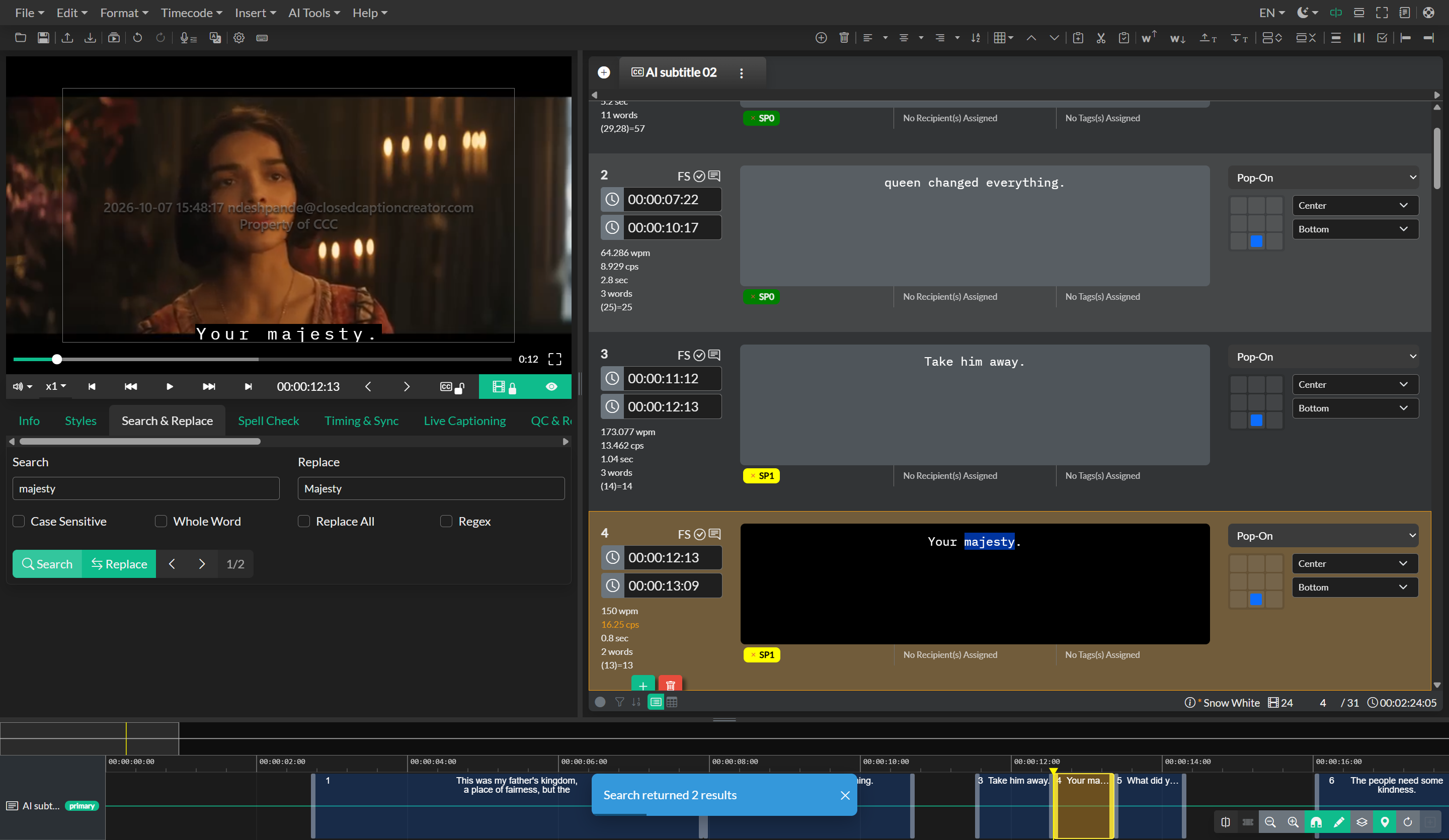Switch to the Timing & Sync tab
The height and width of the screenshot is (840, 1449).
coord(361,421)
